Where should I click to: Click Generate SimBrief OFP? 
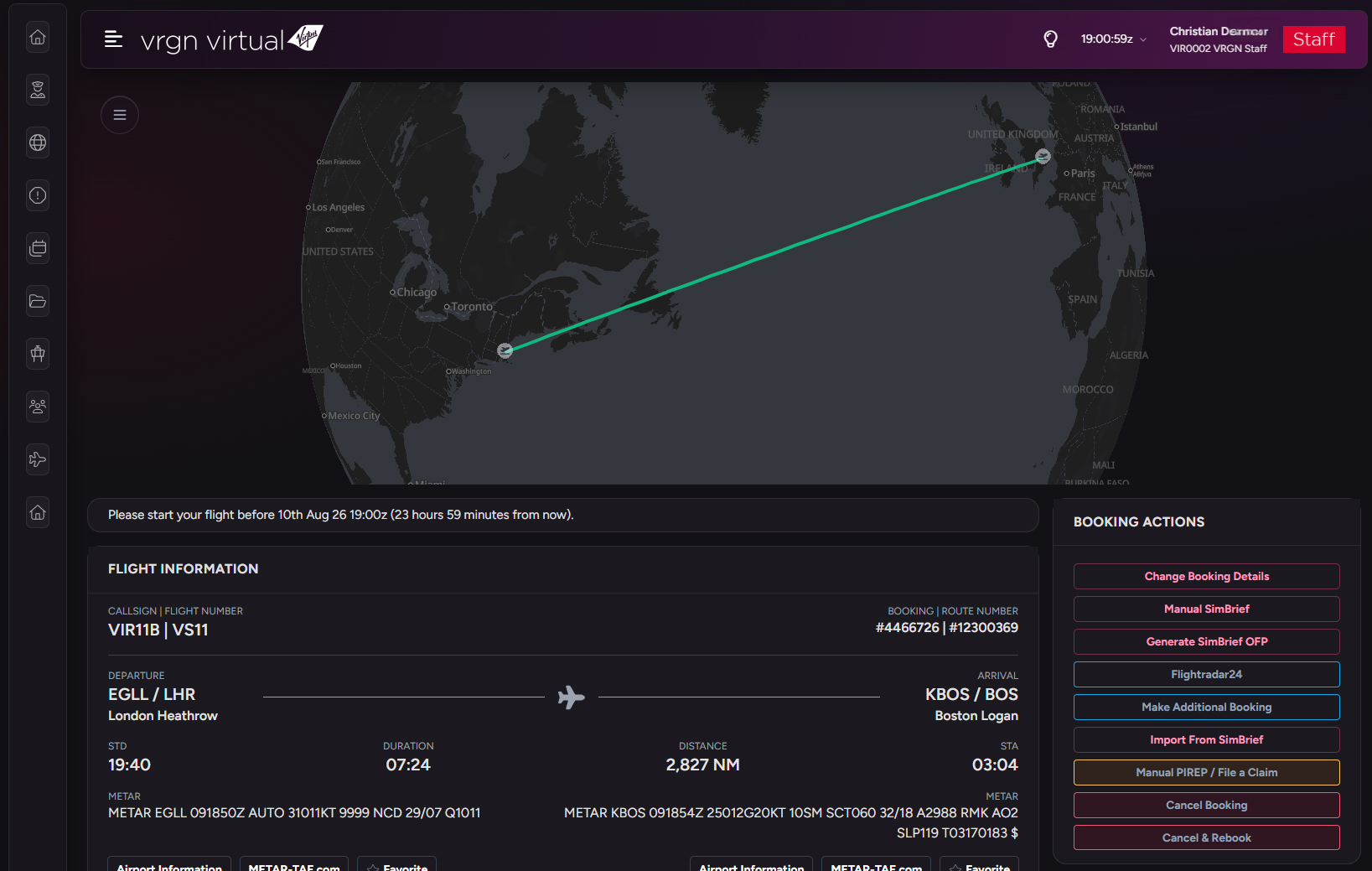pos(1206,641)
